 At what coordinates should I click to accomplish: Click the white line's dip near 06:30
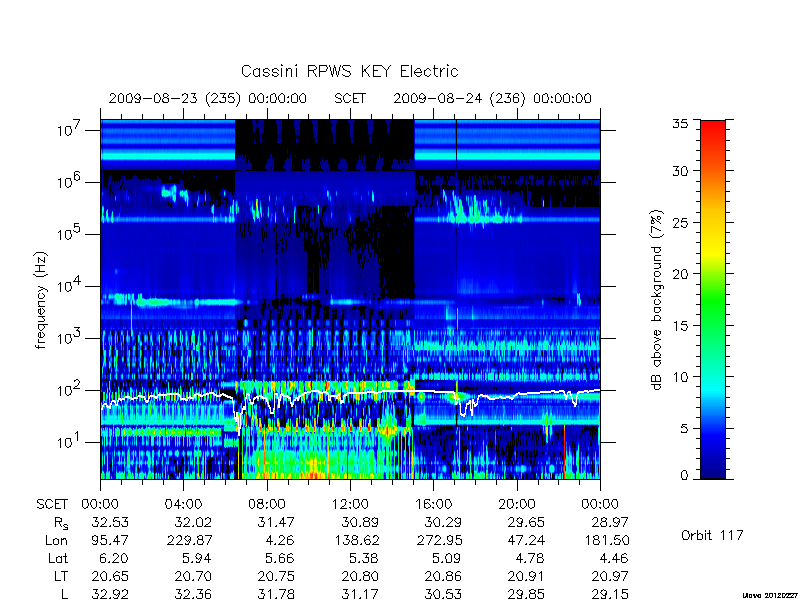coord(237,416)
